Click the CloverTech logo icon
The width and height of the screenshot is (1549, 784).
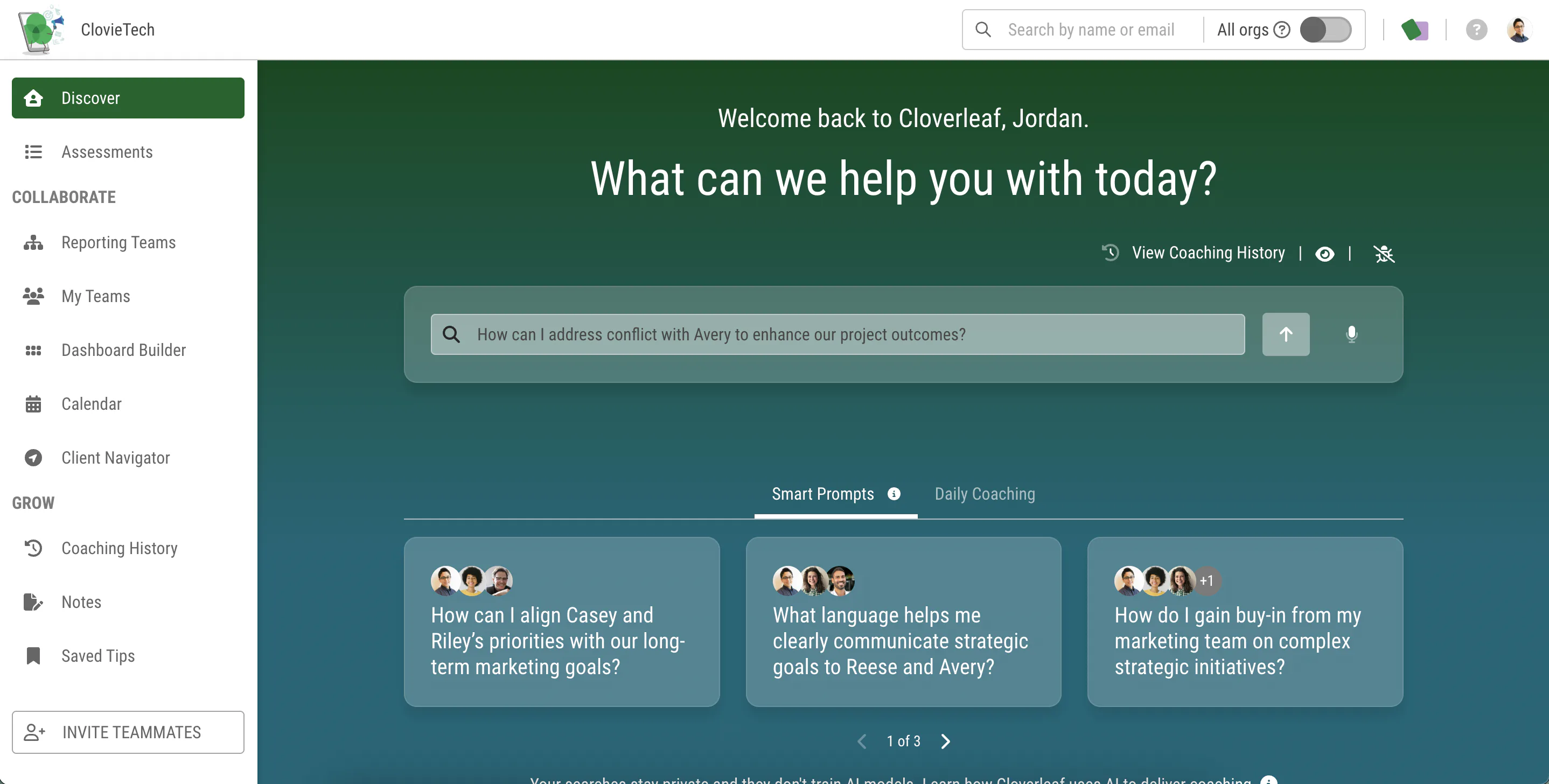click(41, 30)
